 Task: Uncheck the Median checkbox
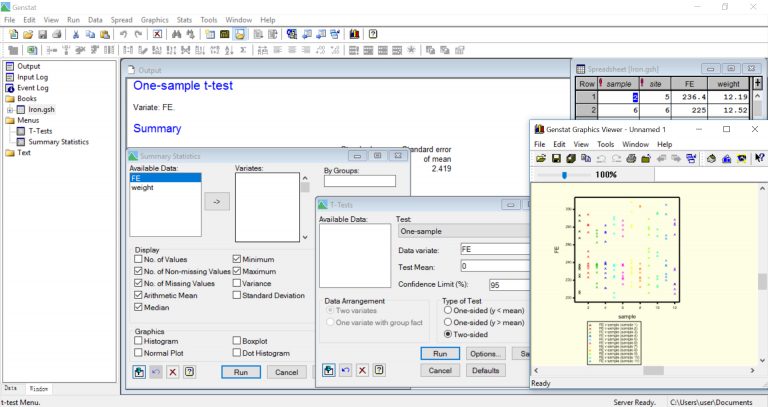coord(138,307)
